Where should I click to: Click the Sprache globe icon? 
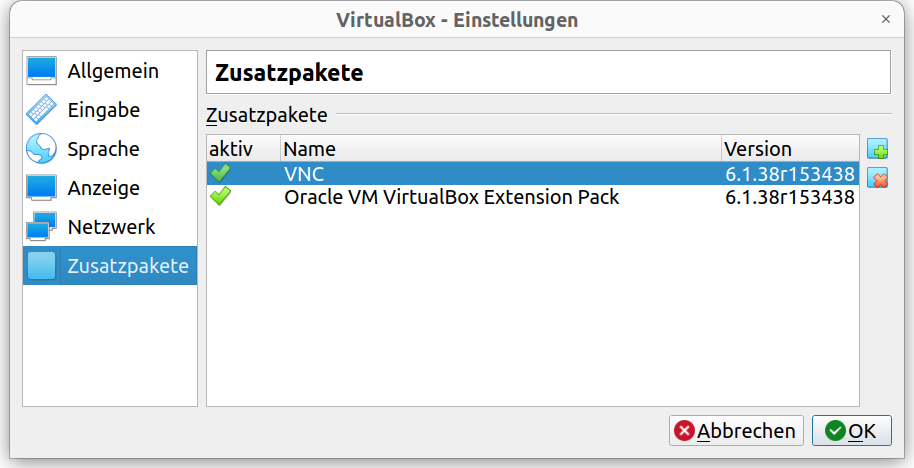click(x=41, y=149)
